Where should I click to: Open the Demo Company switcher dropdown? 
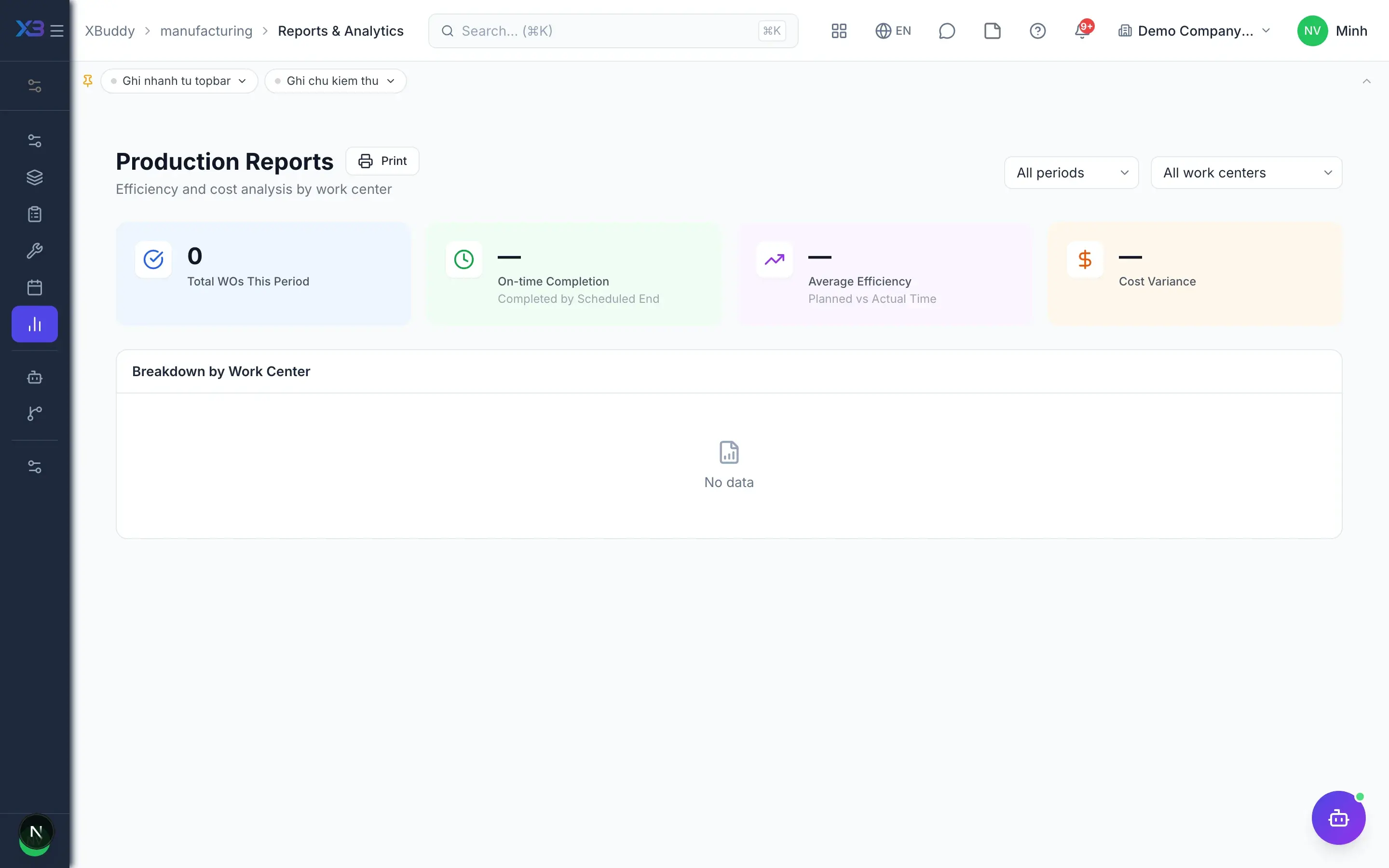1195,31
